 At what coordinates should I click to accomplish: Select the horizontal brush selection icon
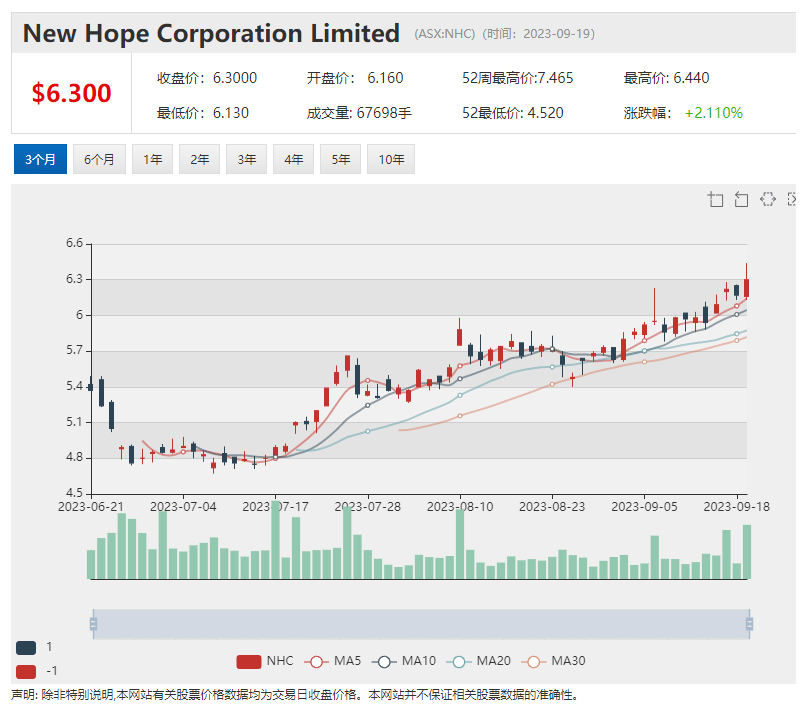click(x=767, y=199)
